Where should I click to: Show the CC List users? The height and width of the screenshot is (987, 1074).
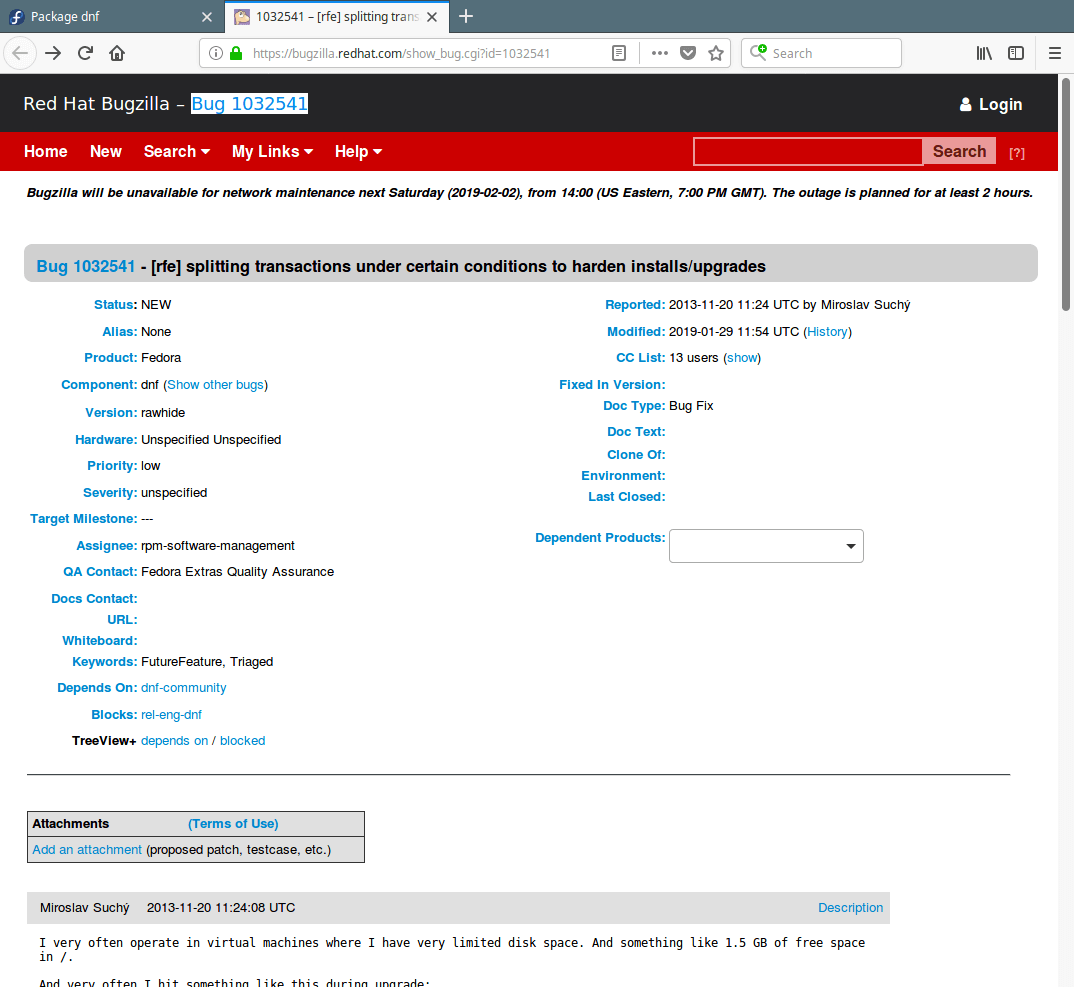(x=742, y=358)
